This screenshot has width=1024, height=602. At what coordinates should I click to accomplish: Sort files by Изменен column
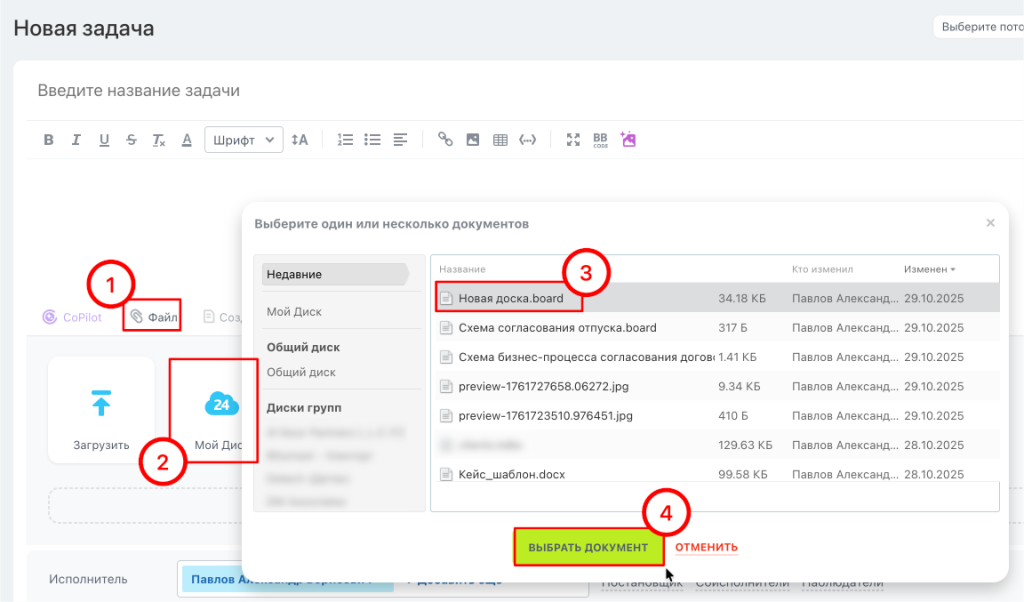click(x=929, y=269)
